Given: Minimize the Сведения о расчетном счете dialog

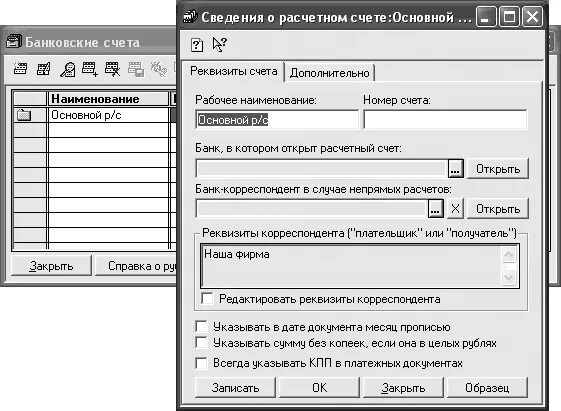Looking at the screenshot, I should 486,17.
